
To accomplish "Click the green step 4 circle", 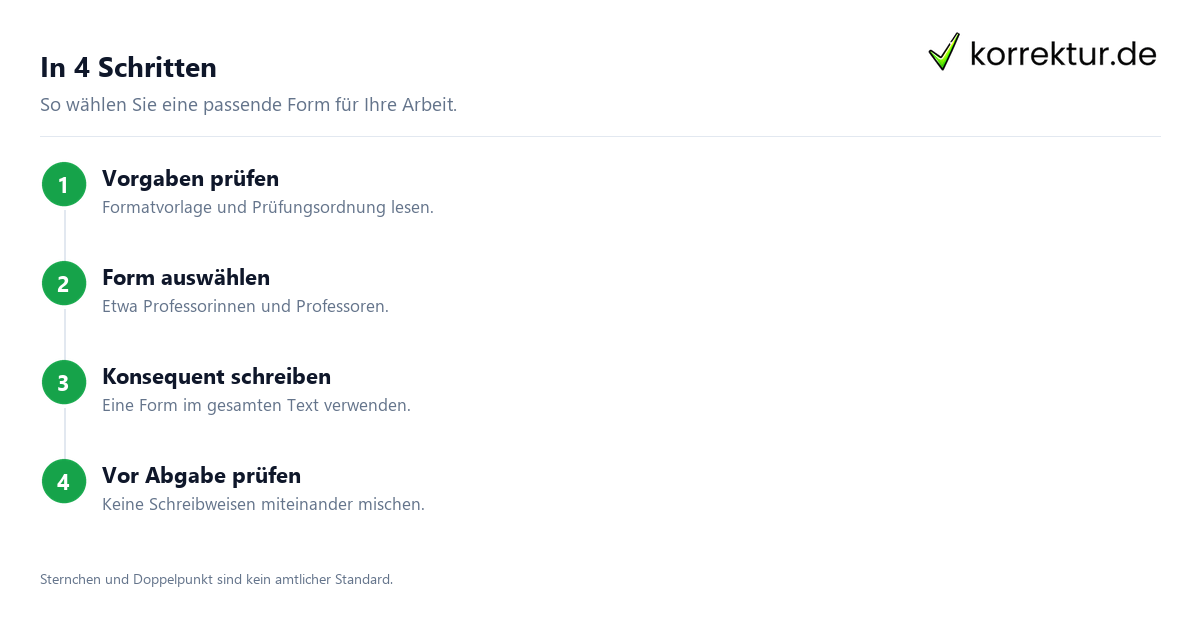I will pyautogui.click(x=64, y=481).
